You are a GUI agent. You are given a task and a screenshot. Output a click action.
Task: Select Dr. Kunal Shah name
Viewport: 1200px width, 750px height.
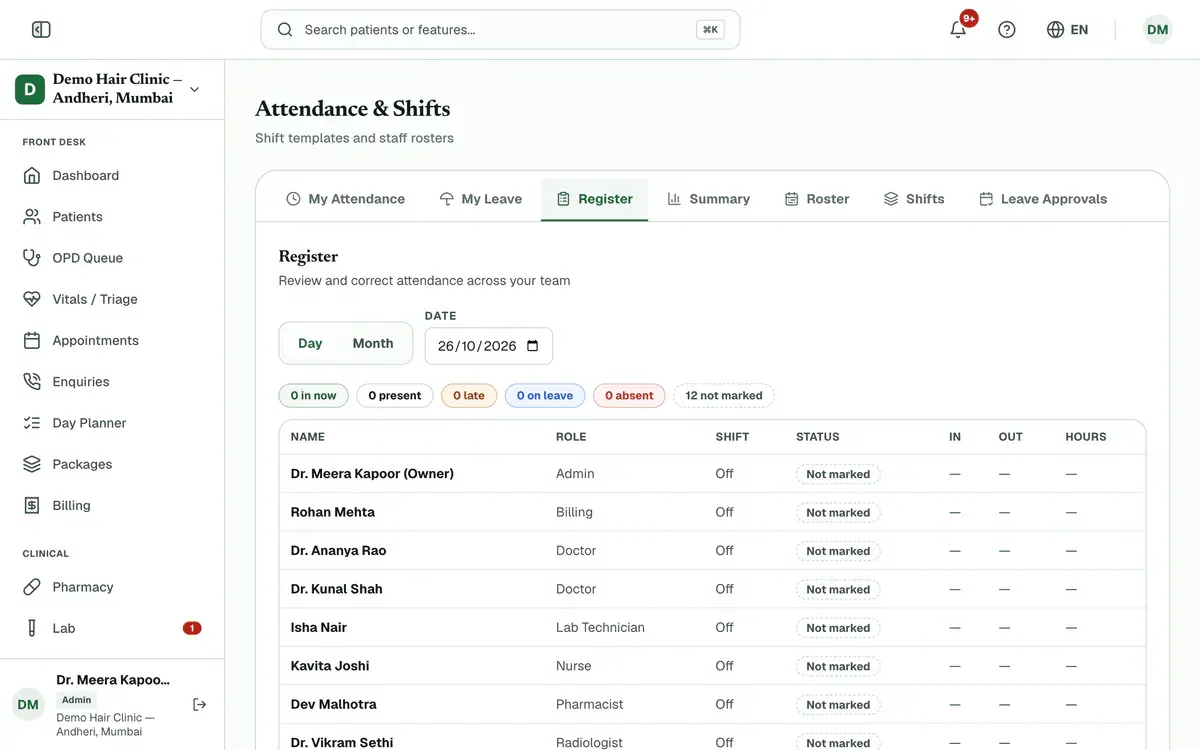[336, 589]
